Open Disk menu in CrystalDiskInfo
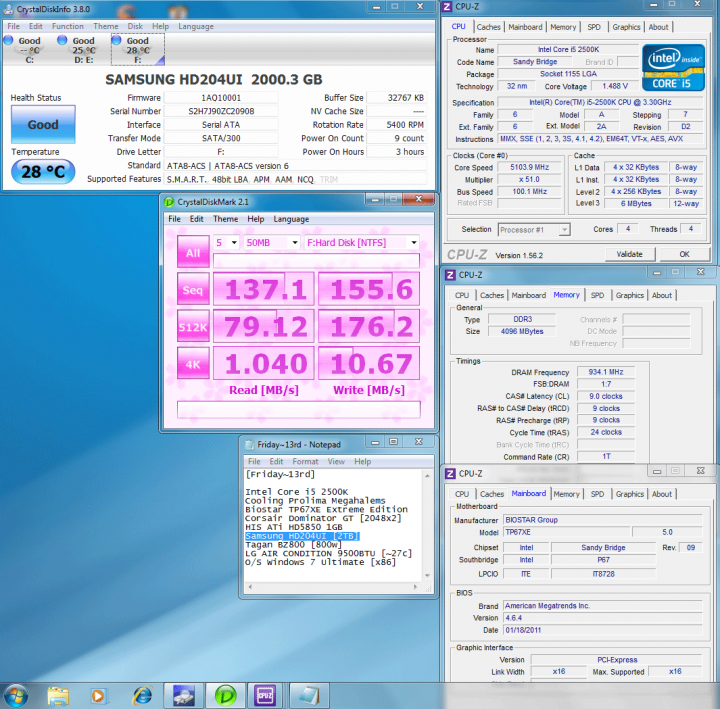720x709 pixels. (x=135, y=26)
